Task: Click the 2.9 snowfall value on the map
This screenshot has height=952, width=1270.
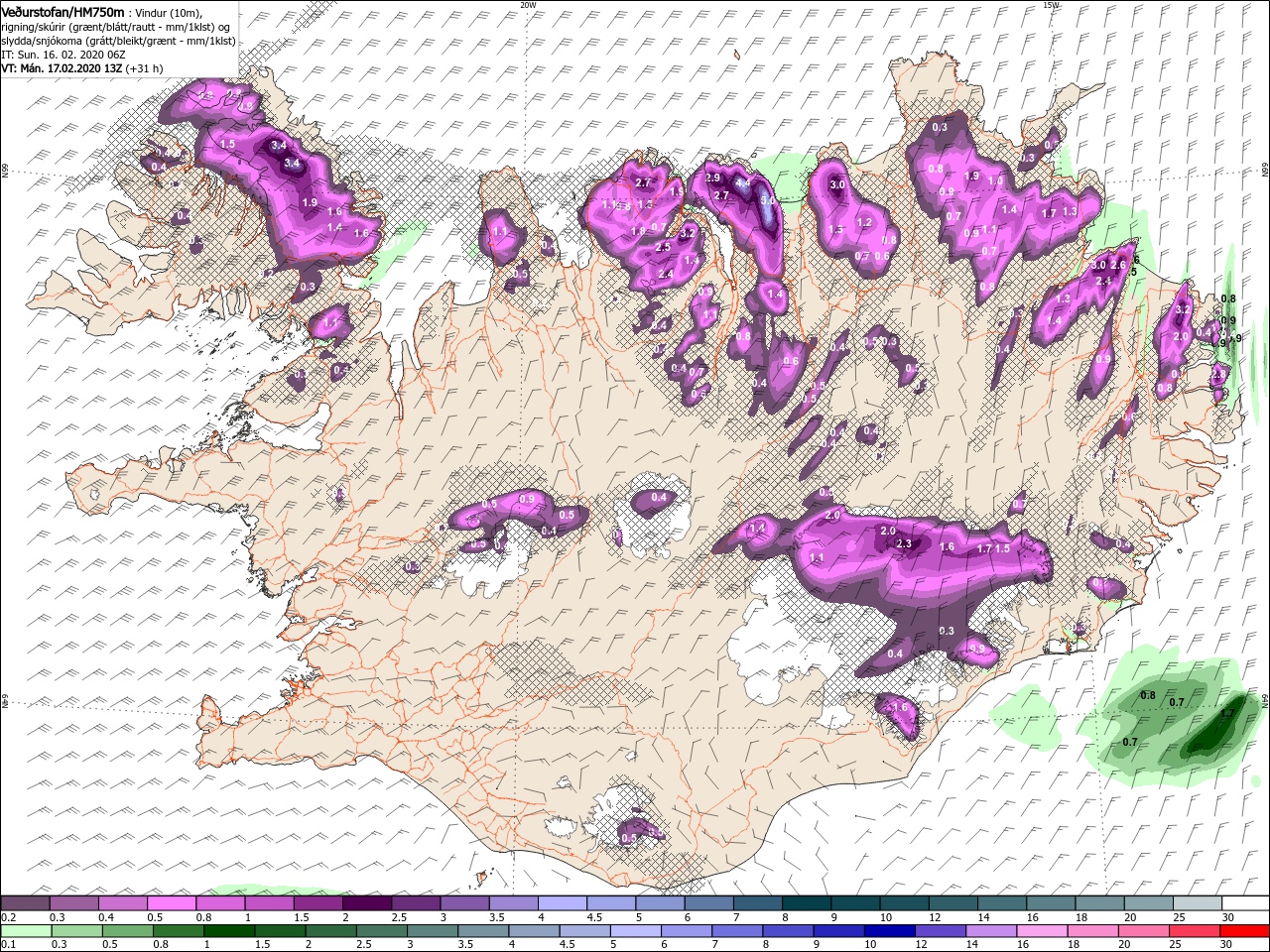Action: click(712, 178)
